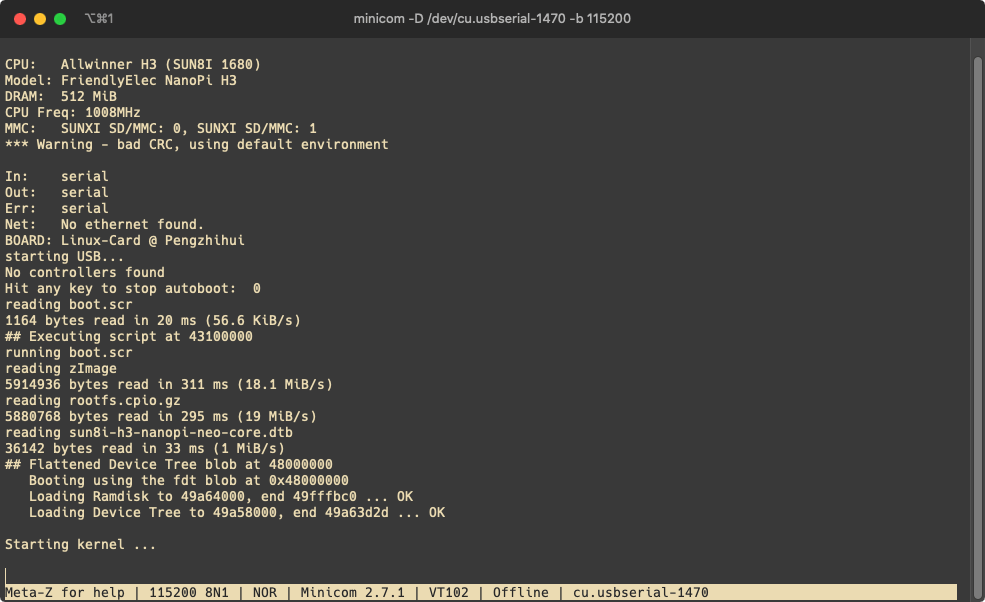Click the 'starting USB...' line
Image resolution: width=985 pixels, height=602 pixels.
(x=64, y=257)
